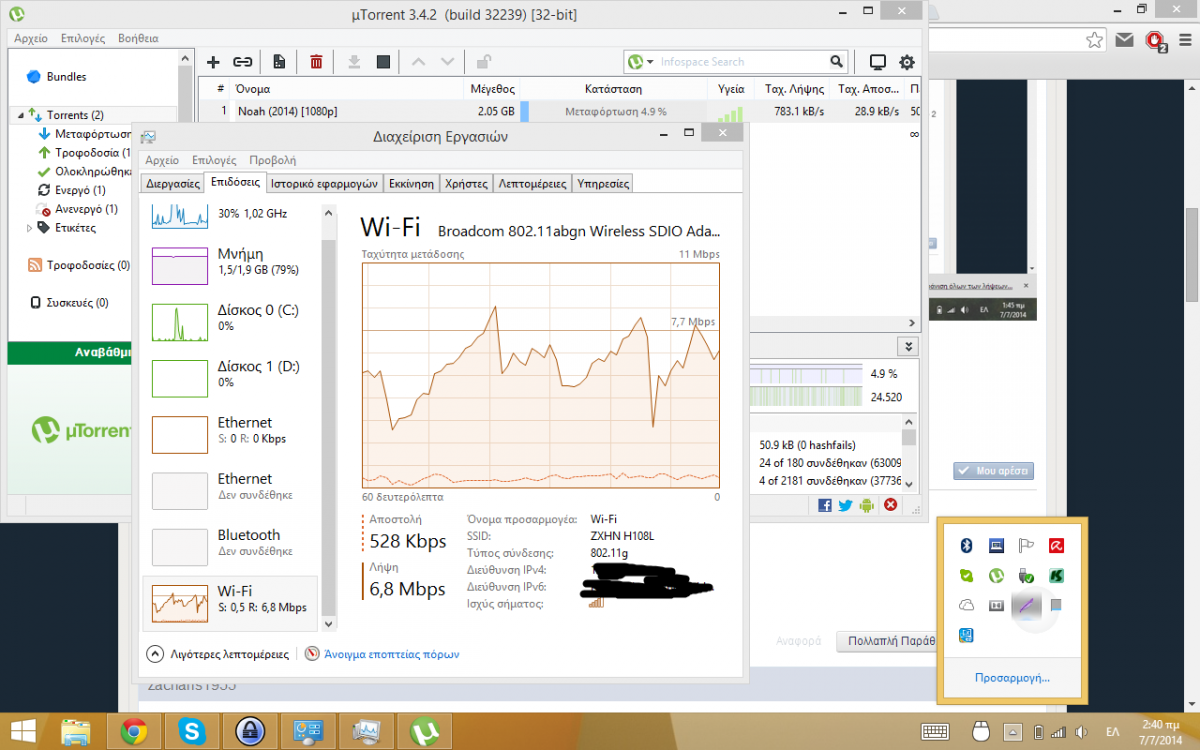Click the Windows Start button
Image resolution: width=1200 pixels, height=750 pixels.
click(22, 732)
